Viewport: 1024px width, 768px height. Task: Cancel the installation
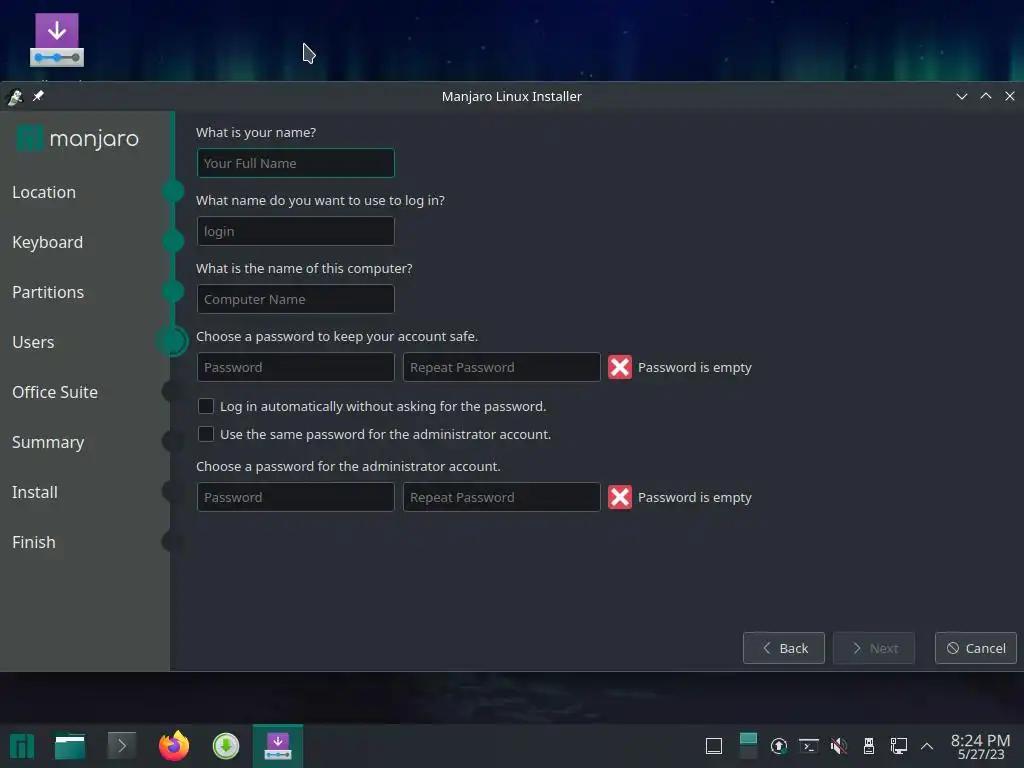(x=976, y=648)
